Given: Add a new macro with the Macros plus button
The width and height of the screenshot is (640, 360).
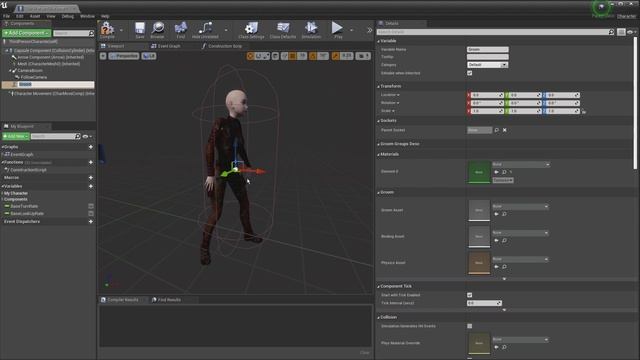Looking at the screenshot, I should pyautogui.click(x=91, y=178).
